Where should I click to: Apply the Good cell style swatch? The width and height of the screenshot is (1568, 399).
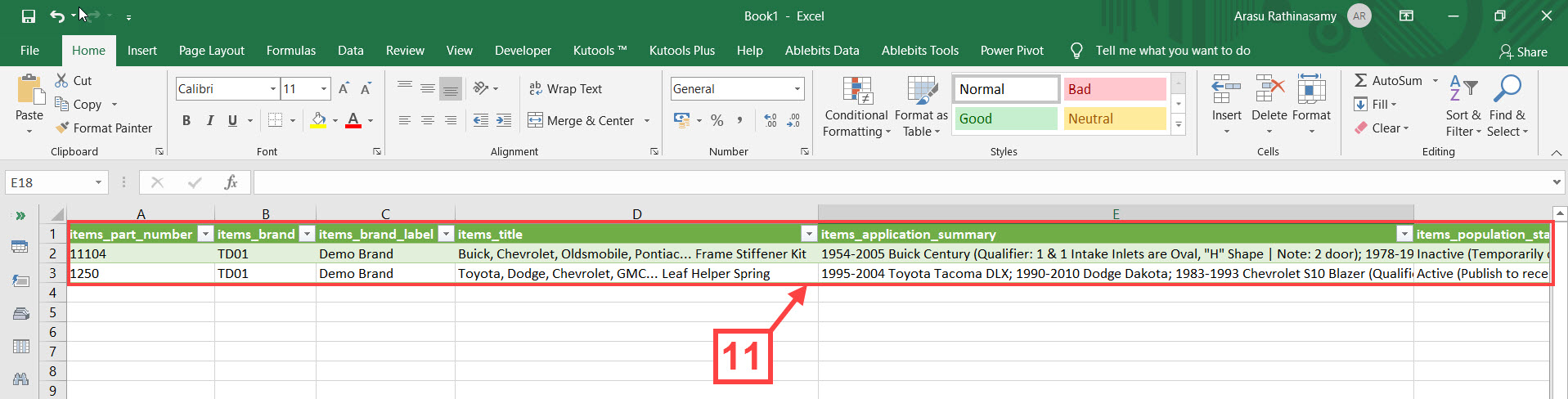(x=1006, y=119)
